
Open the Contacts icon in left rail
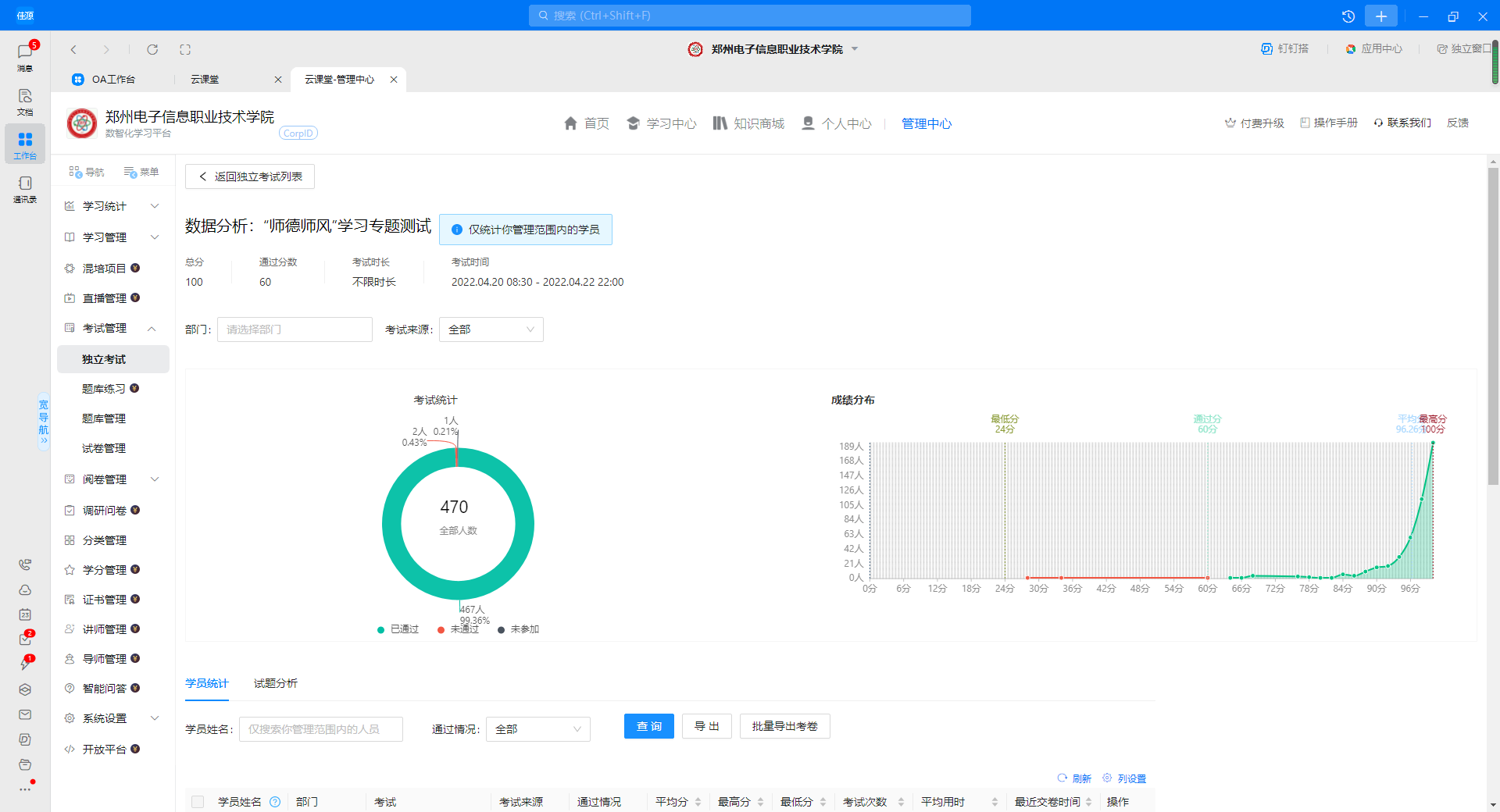coord(25,188)
